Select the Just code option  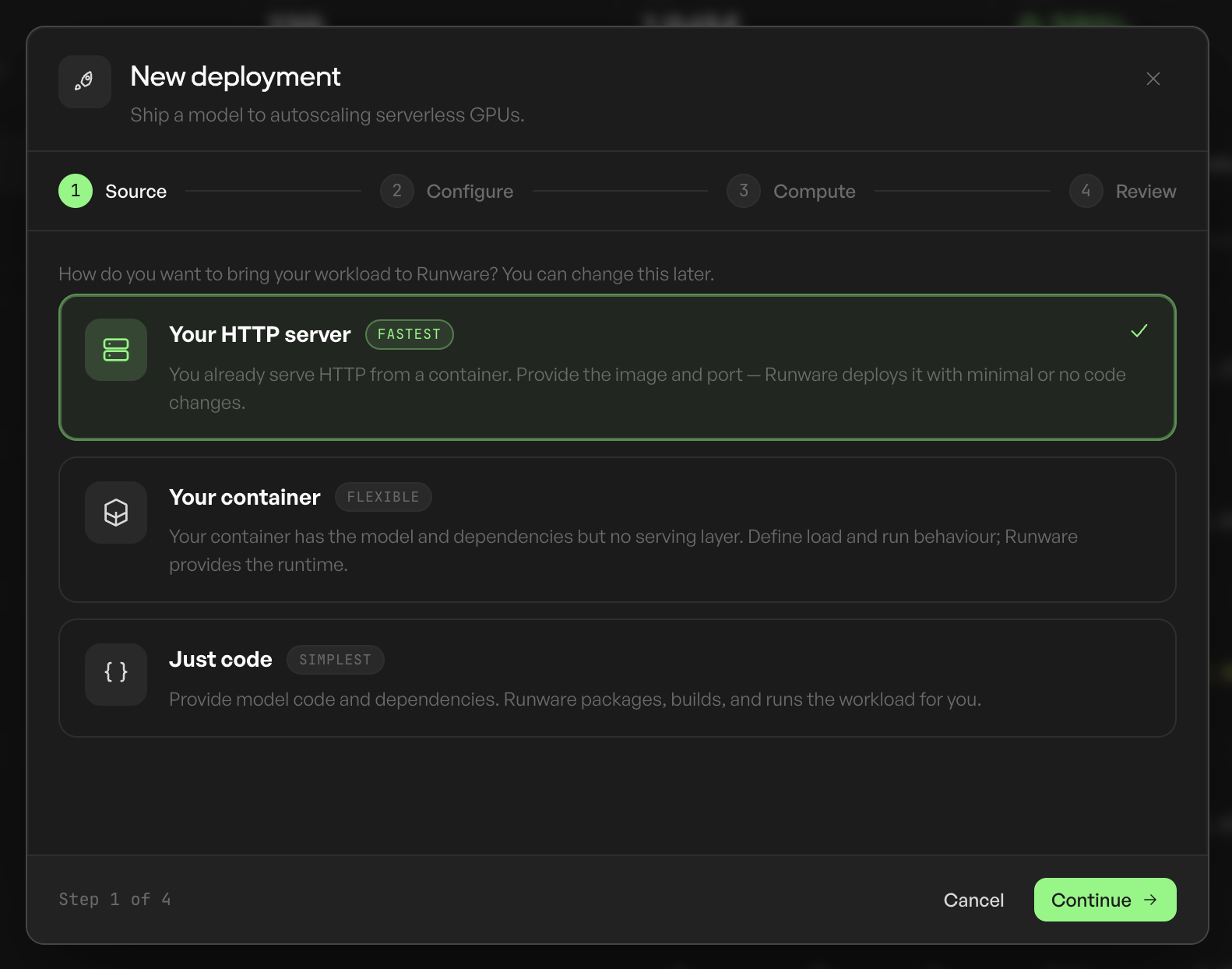point(618,678)
